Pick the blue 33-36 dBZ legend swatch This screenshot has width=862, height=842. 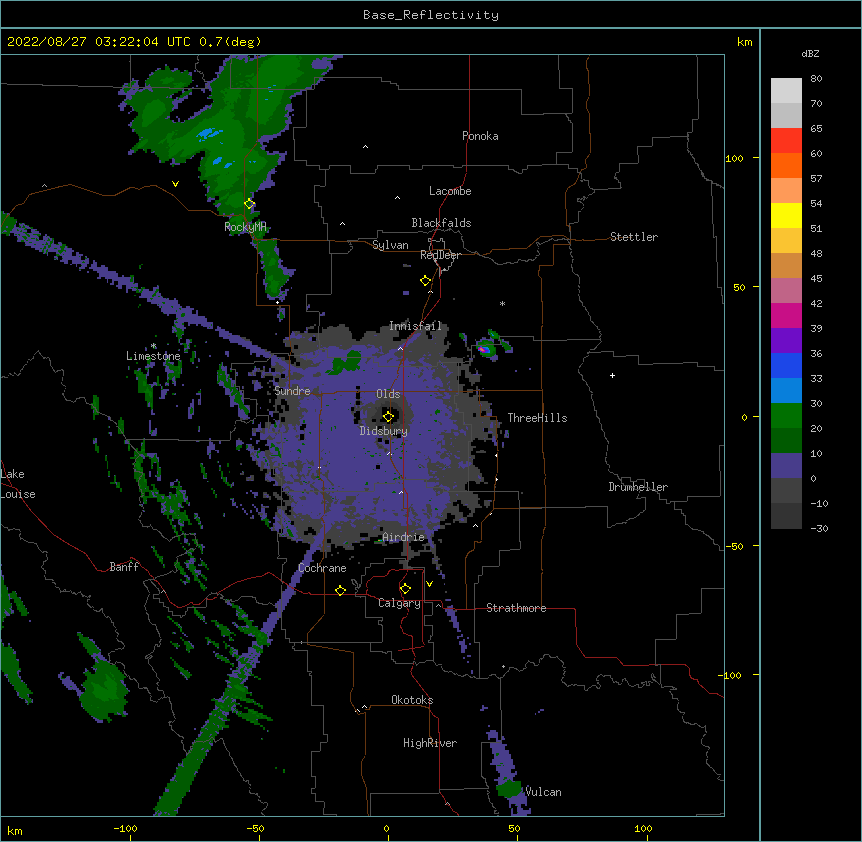[x=786, y=365]
